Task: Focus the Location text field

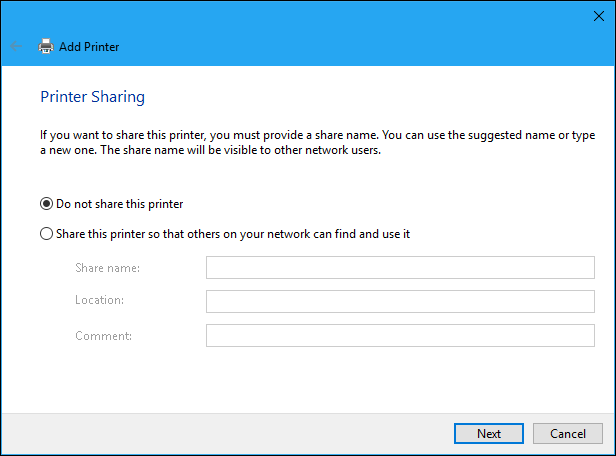Action: pyautogui.click(x=400, y=301)
